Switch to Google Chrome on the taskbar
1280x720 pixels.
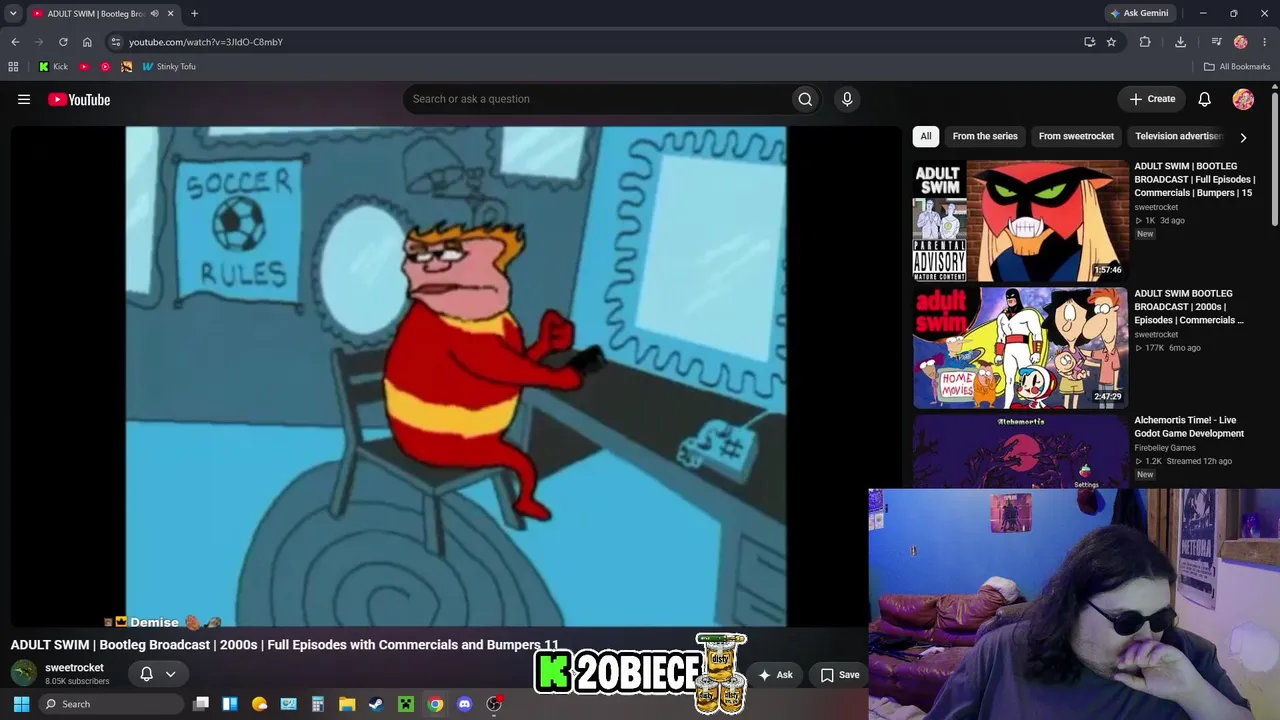(x=435, y=704)
